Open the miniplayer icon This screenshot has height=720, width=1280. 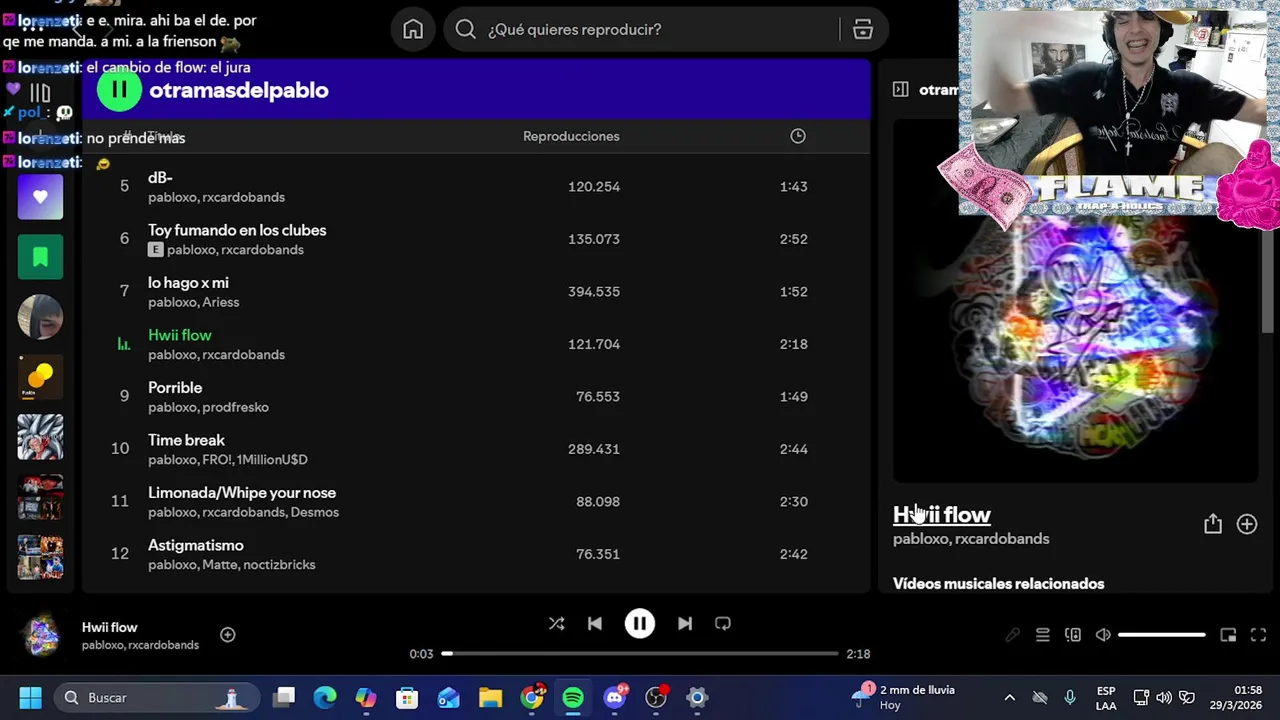coord(1228,635)
